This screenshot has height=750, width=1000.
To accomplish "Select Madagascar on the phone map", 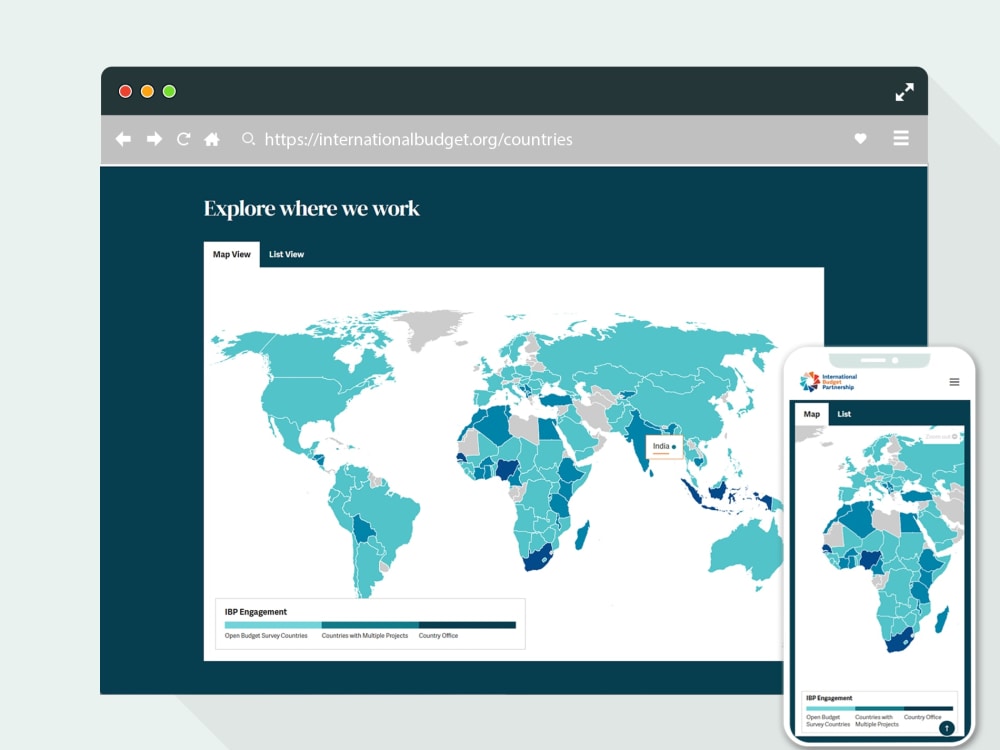I will [x=942, y=620].
